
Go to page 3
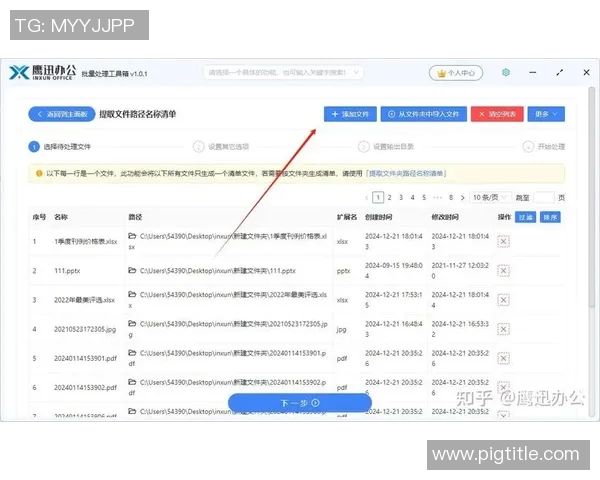[x=401, y=198]
